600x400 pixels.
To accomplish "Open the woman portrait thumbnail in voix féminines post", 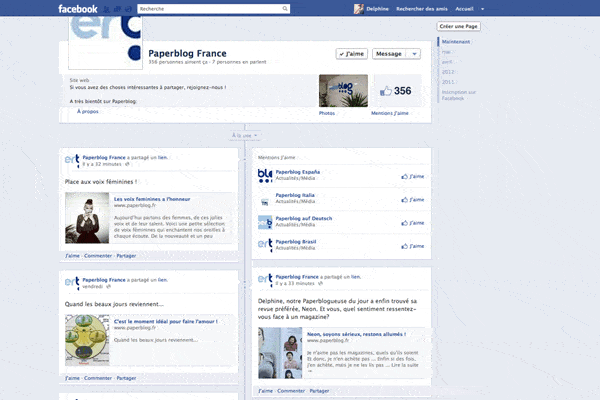I will point(87,218).
